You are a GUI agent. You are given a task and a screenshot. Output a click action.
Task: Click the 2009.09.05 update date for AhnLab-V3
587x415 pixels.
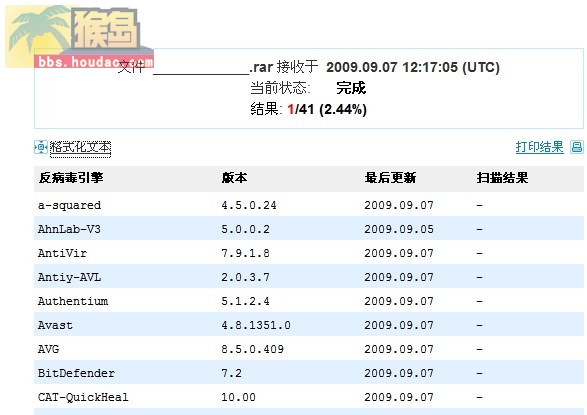pyautogui.click(x=399, y=229)
